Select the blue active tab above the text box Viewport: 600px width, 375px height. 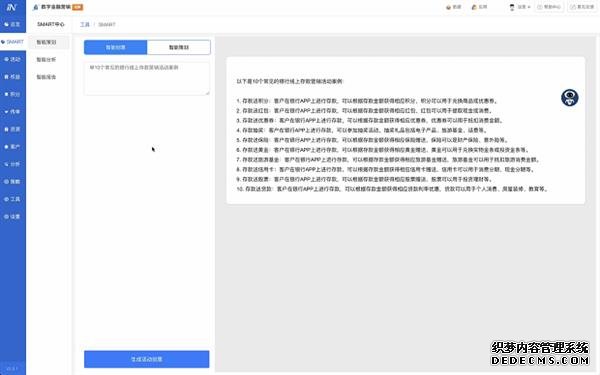pos(116,47)
